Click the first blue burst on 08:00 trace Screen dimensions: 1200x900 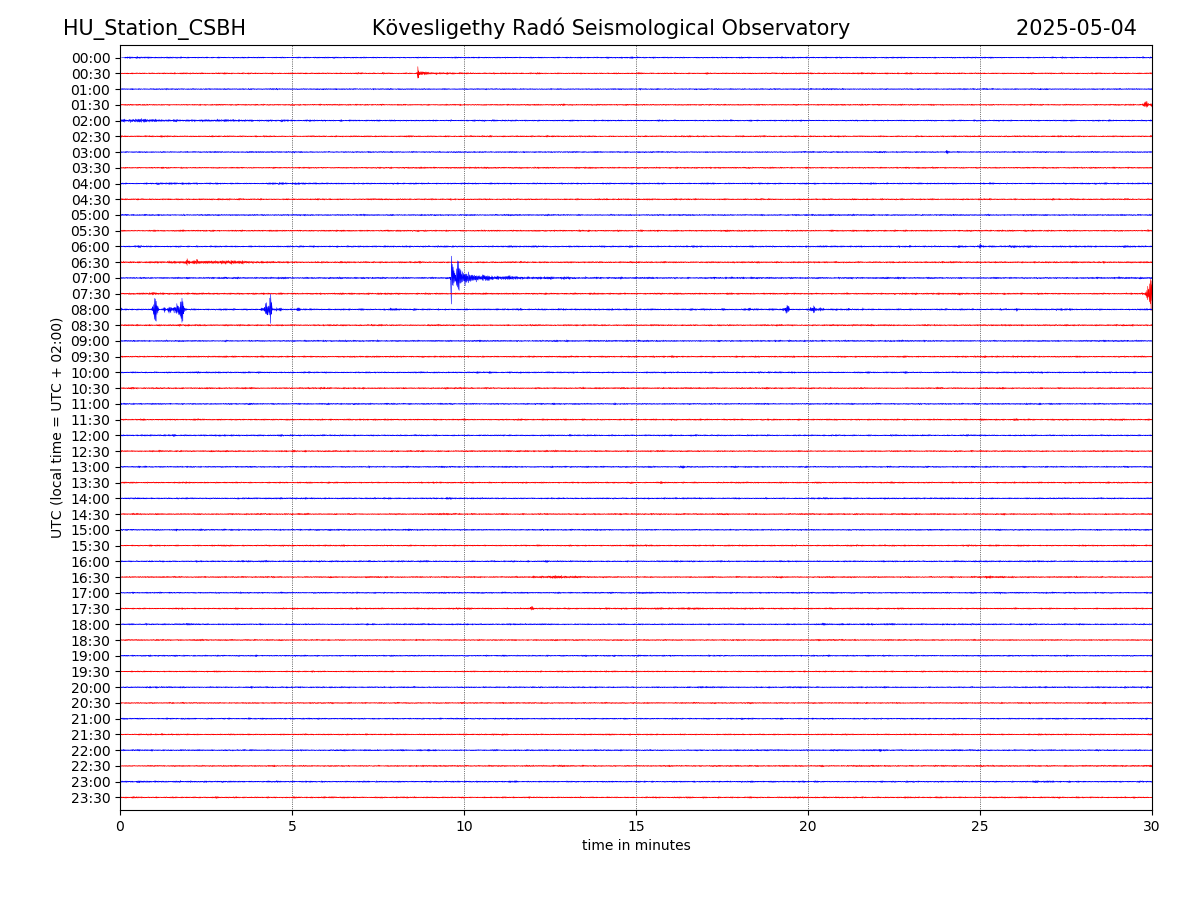point(155,309)
